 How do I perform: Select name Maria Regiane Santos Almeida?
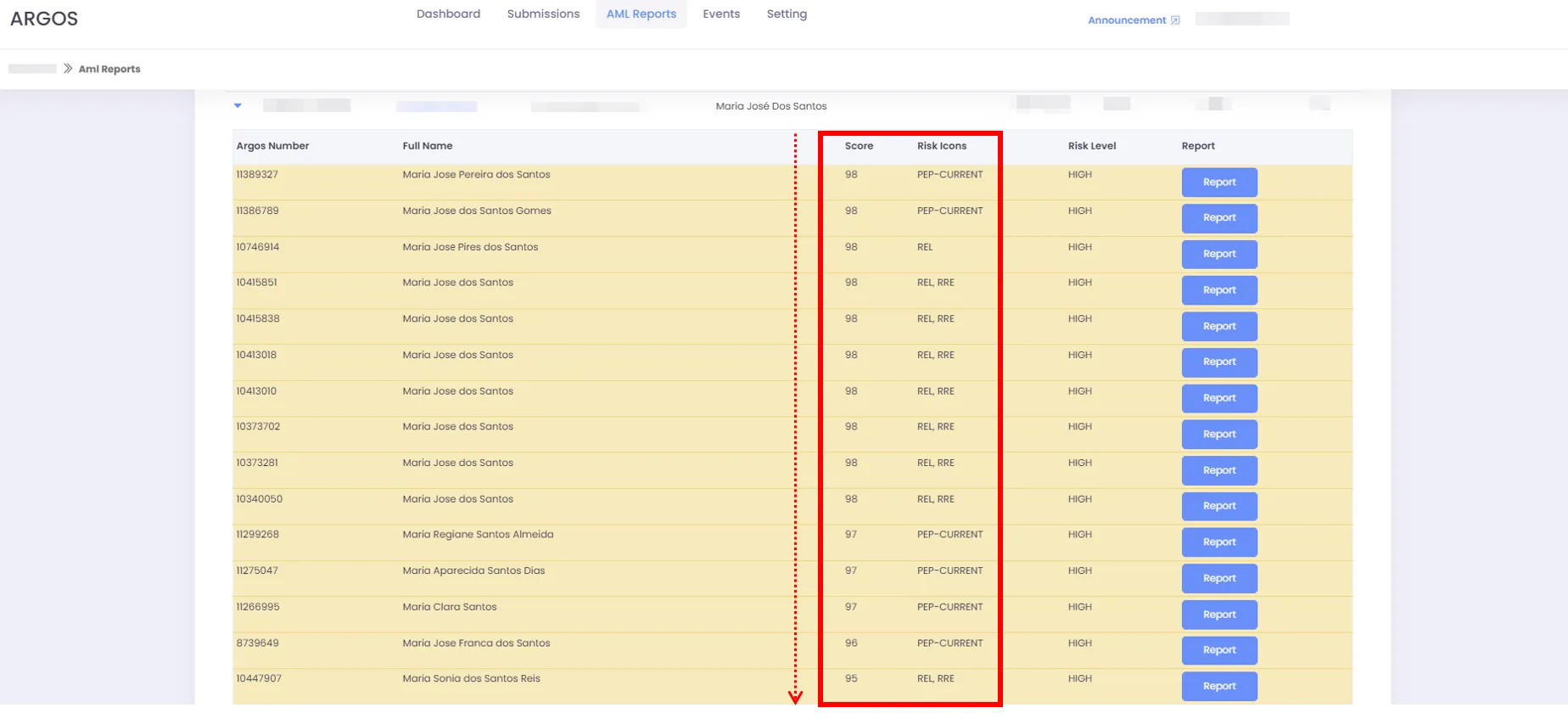point(478,535)
